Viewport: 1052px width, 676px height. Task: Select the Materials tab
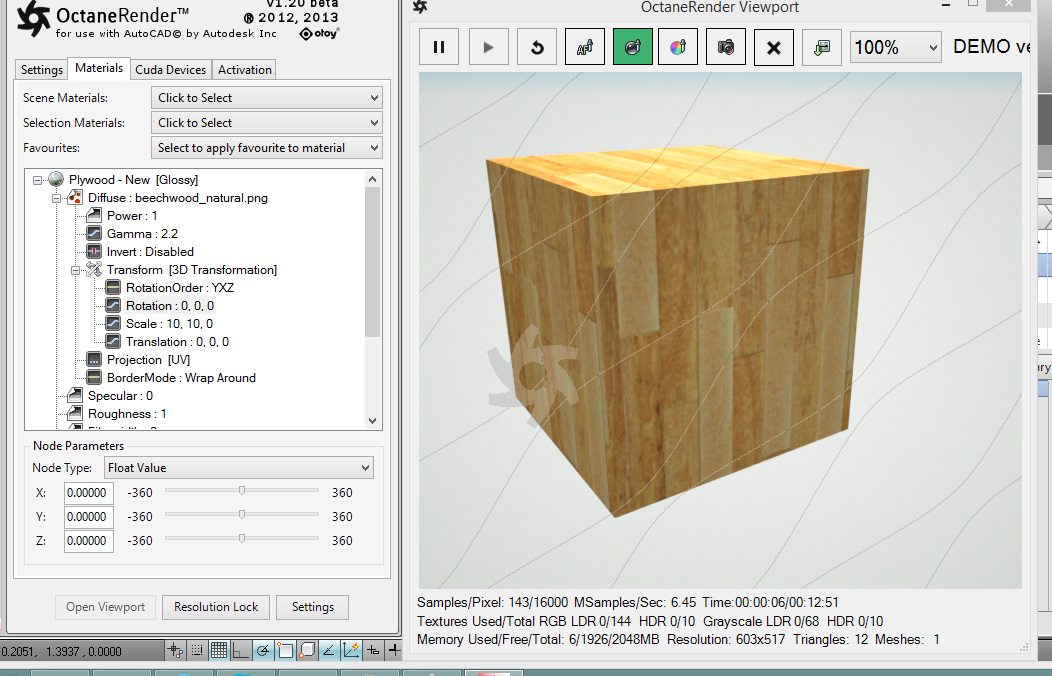click(99, 68)
